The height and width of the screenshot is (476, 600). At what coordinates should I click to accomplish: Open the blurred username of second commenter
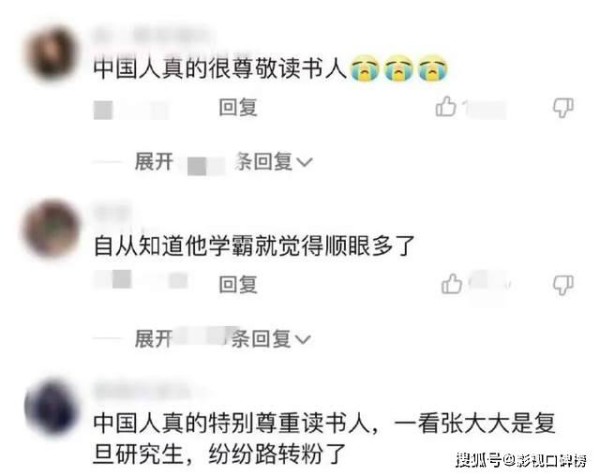(112, 213)
